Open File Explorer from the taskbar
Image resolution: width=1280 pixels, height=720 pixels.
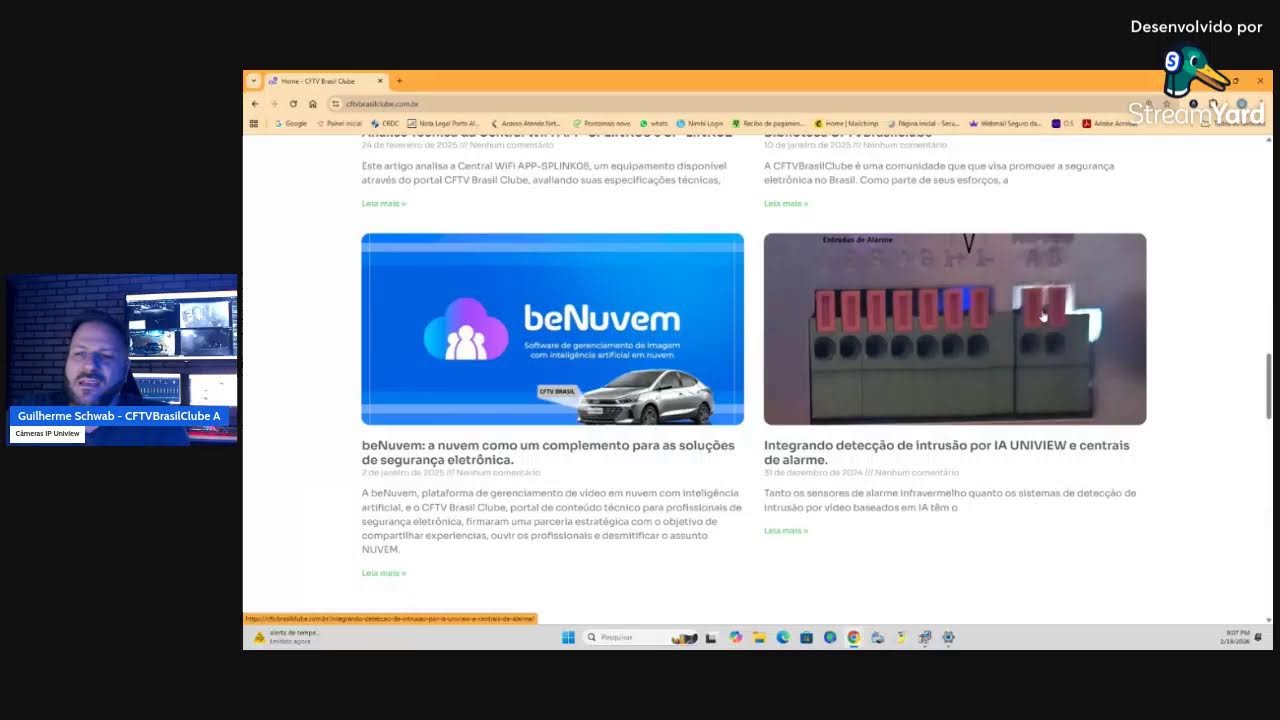[x=759, y=637]
